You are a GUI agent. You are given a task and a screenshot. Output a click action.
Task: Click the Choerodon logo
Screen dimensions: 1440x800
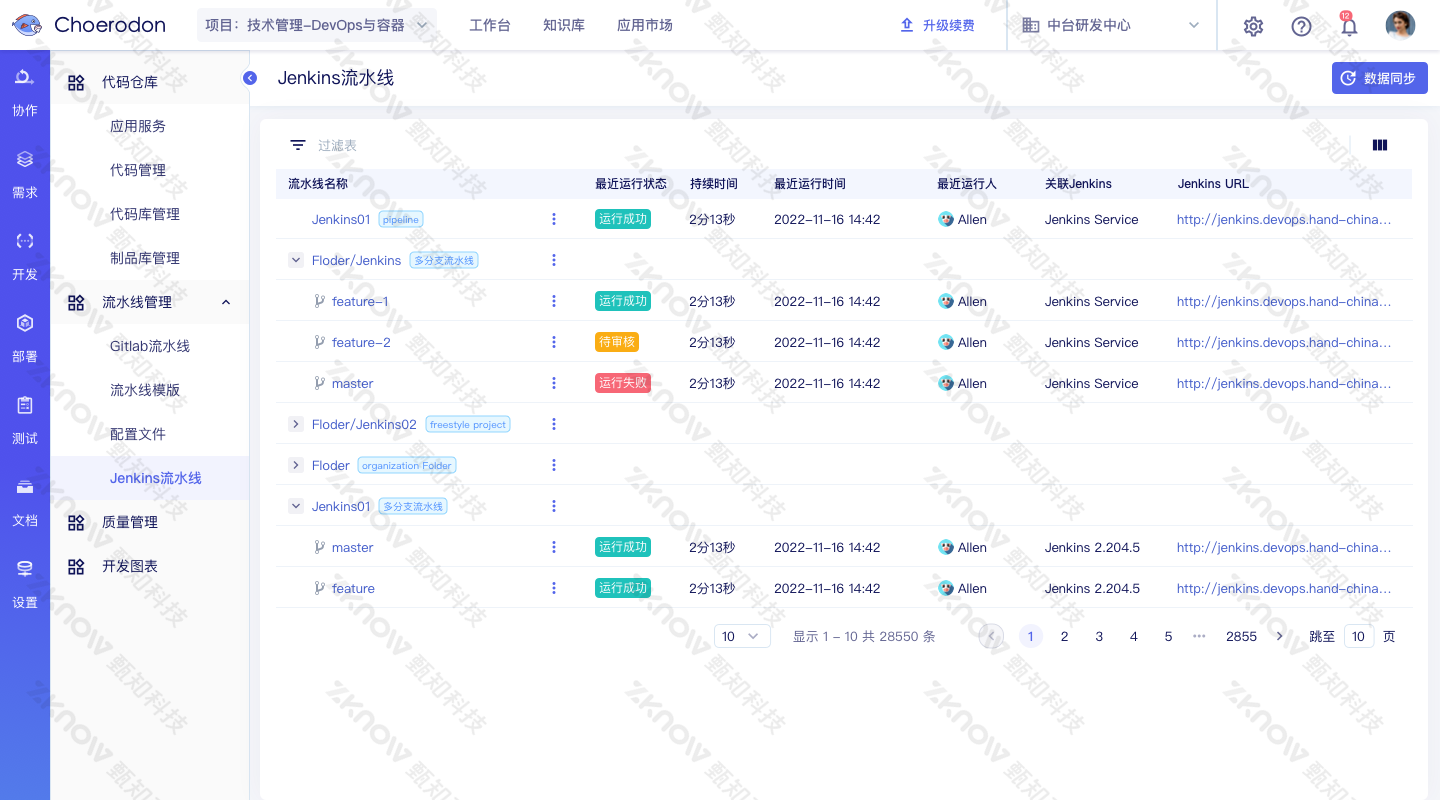tap(89, 25)
